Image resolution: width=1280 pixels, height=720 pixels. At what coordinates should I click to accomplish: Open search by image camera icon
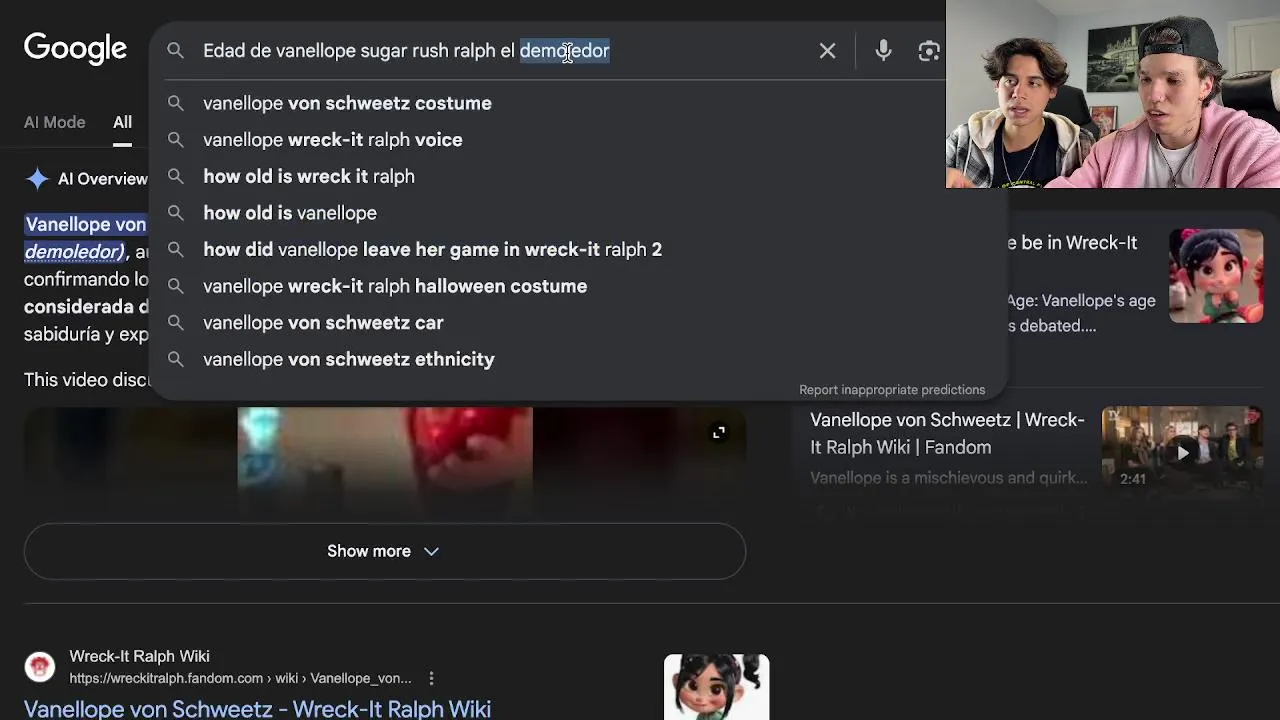929,51
